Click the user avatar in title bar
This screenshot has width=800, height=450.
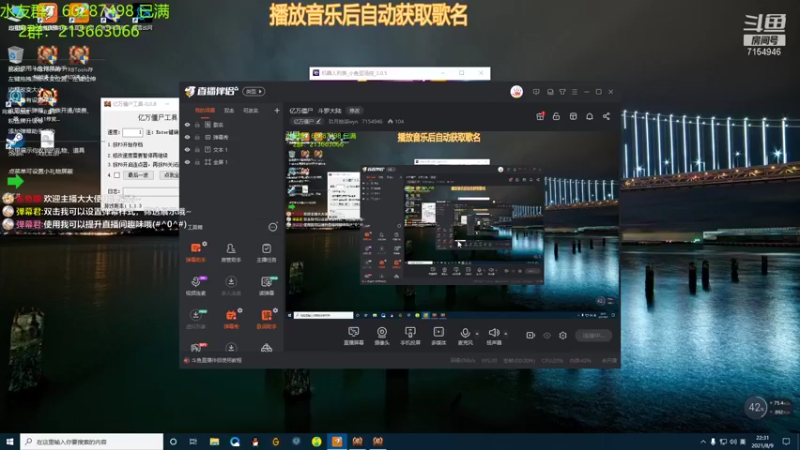[x=516, y=92]
